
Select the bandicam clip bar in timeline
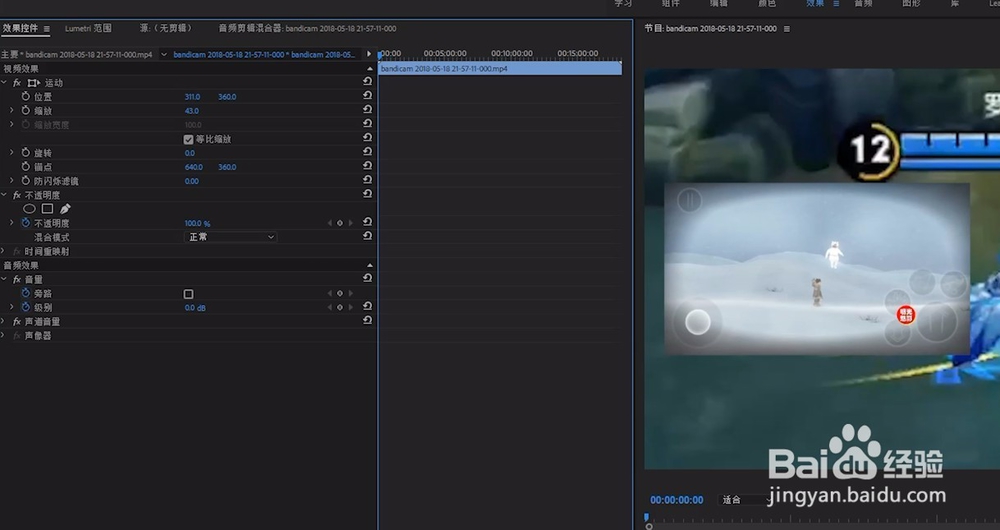(500, 68)
